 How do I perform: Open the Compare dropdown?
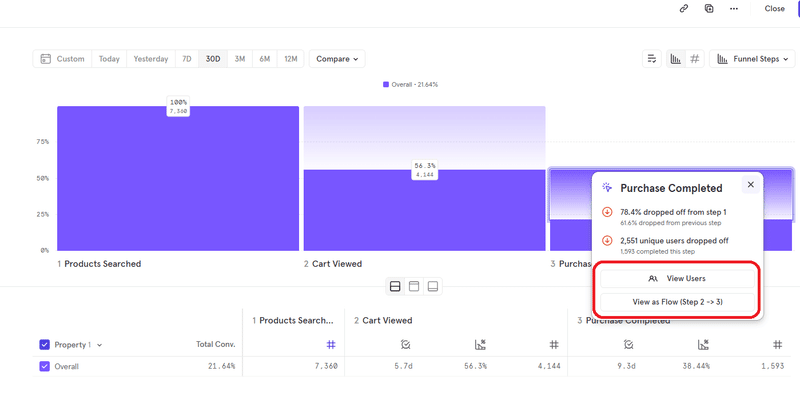tap(337, 59)
